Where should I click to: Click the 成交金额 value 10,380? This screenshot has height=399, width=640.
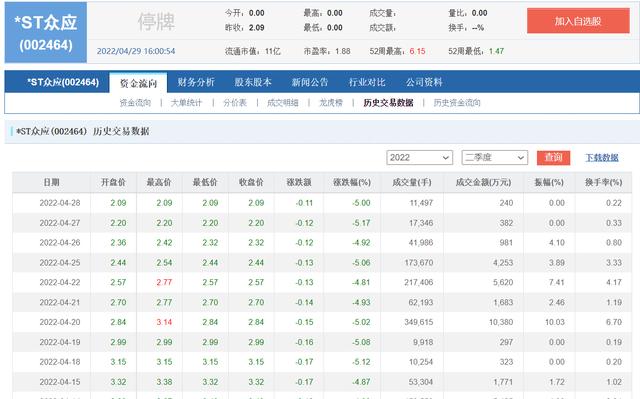click(x=501, y=322)
